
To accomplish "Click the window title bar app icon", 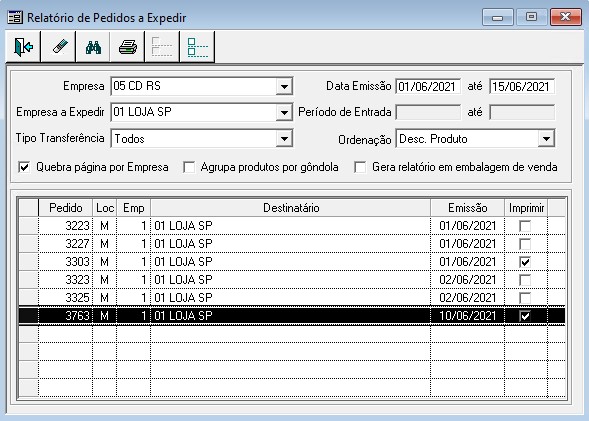I will click(15, 18).
